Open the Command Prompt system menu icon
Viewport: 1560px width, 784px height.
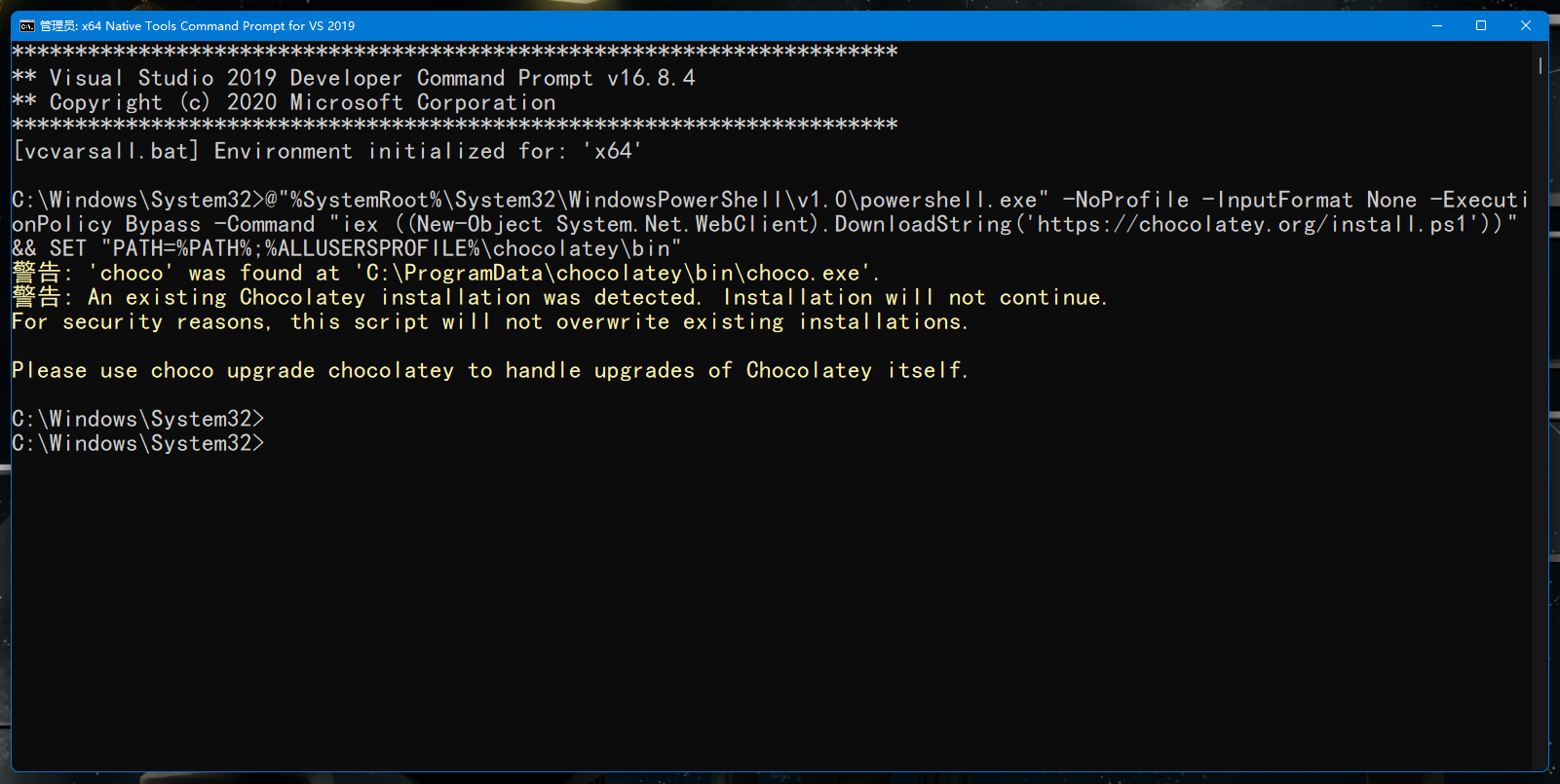26,26
